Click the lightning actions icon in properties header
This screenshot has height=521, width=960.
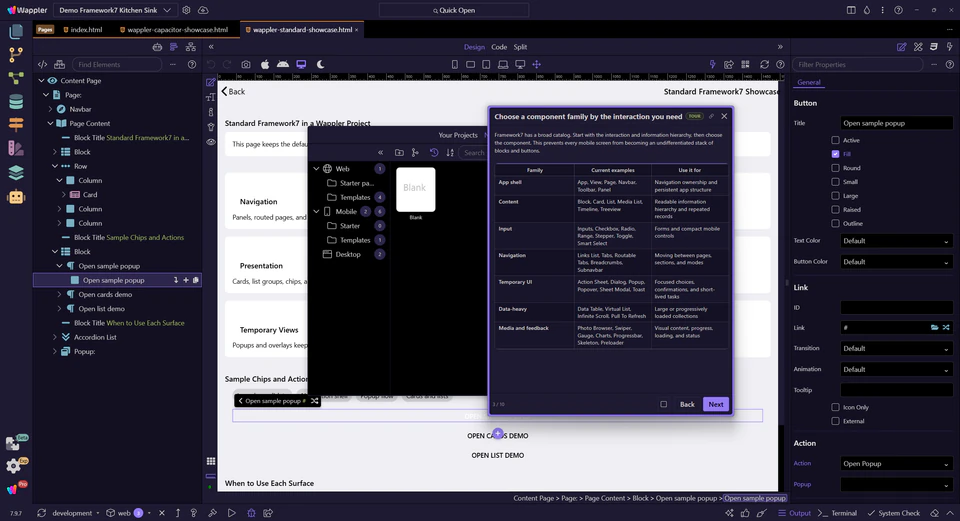pyautogui.click(x=950, y=47)
